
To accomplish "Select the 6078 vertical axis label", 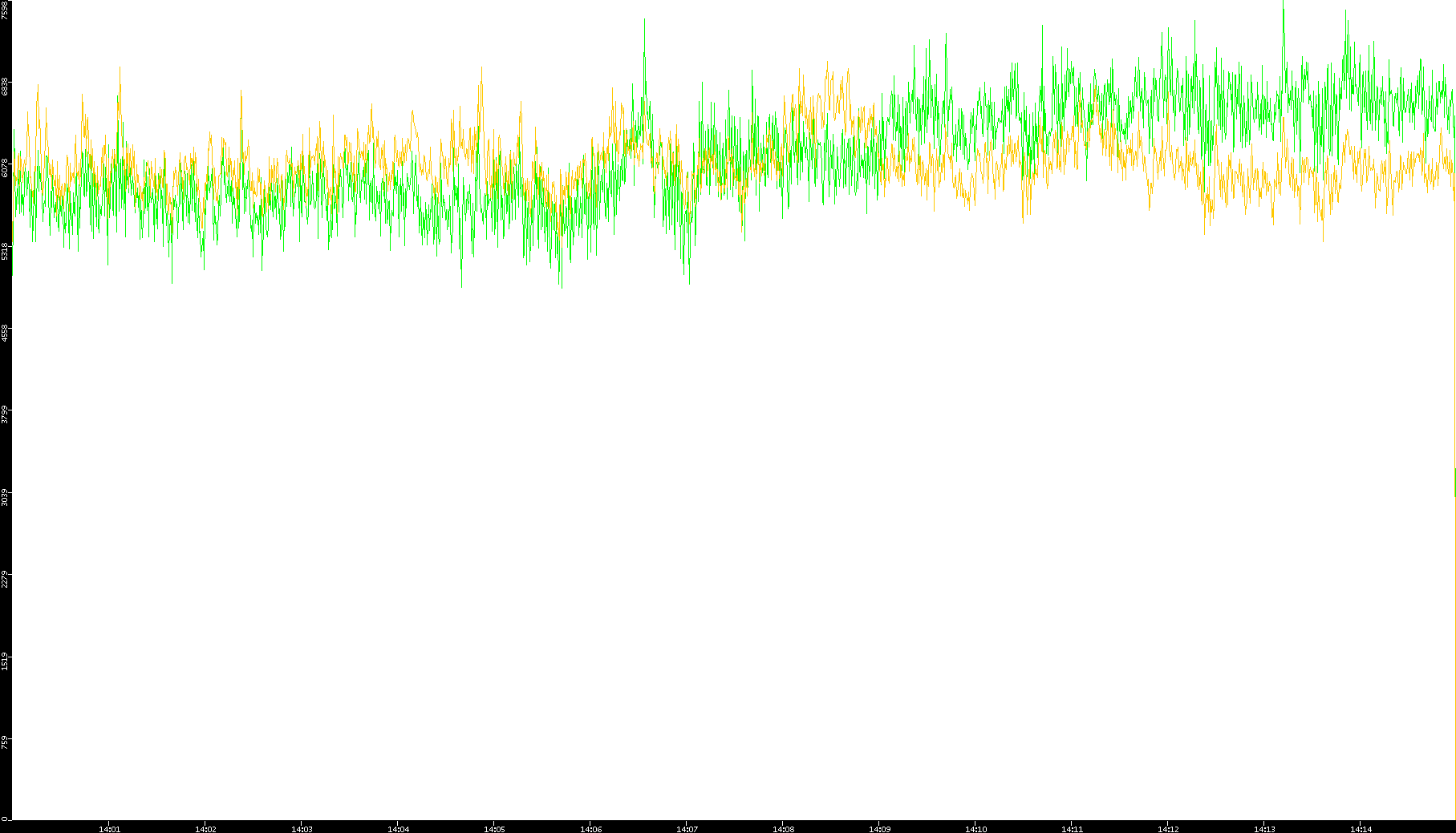I will [6, 168].
